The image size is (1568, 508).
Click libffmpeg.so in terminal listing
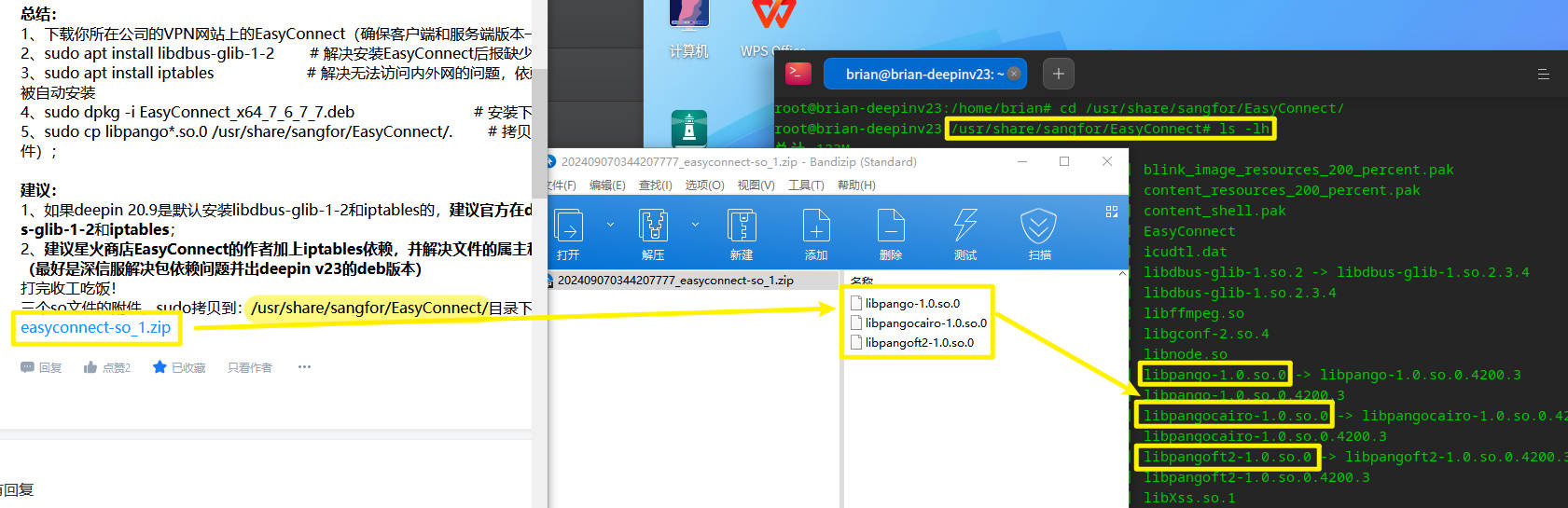(x=1194, y=313)
